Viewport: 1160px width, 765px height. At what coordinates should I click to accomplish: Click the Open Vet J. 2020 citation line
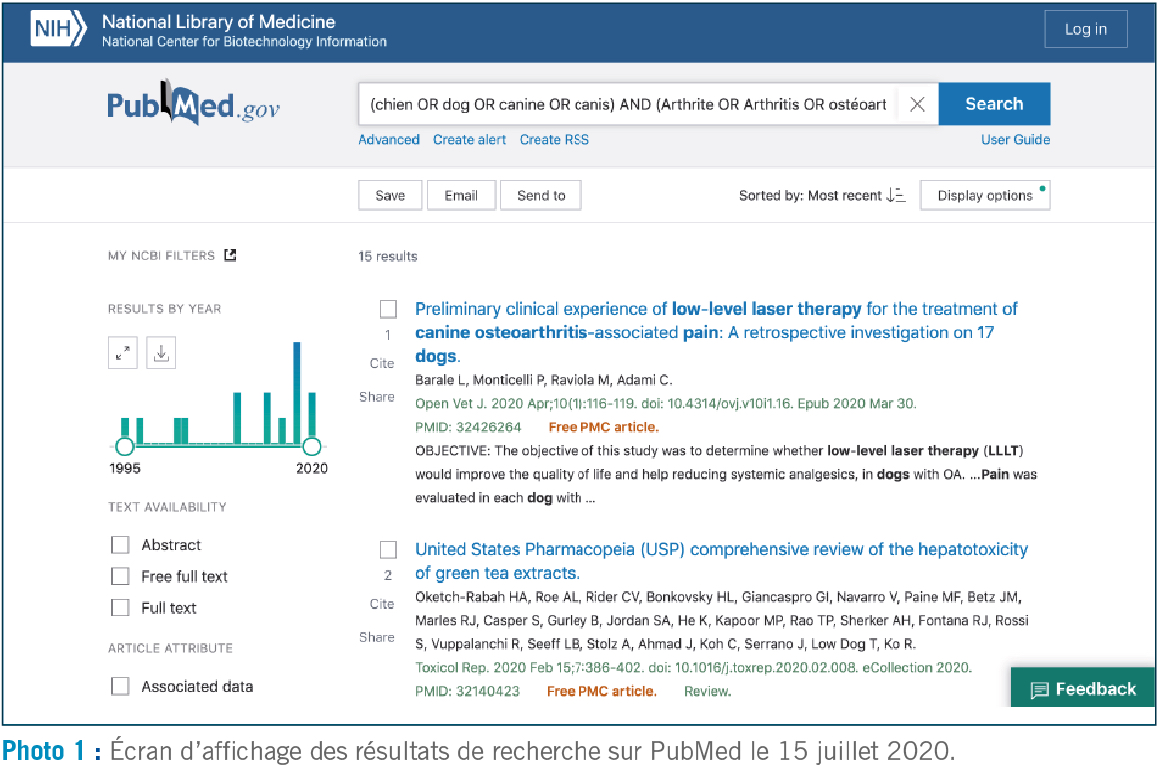[665, 403]
